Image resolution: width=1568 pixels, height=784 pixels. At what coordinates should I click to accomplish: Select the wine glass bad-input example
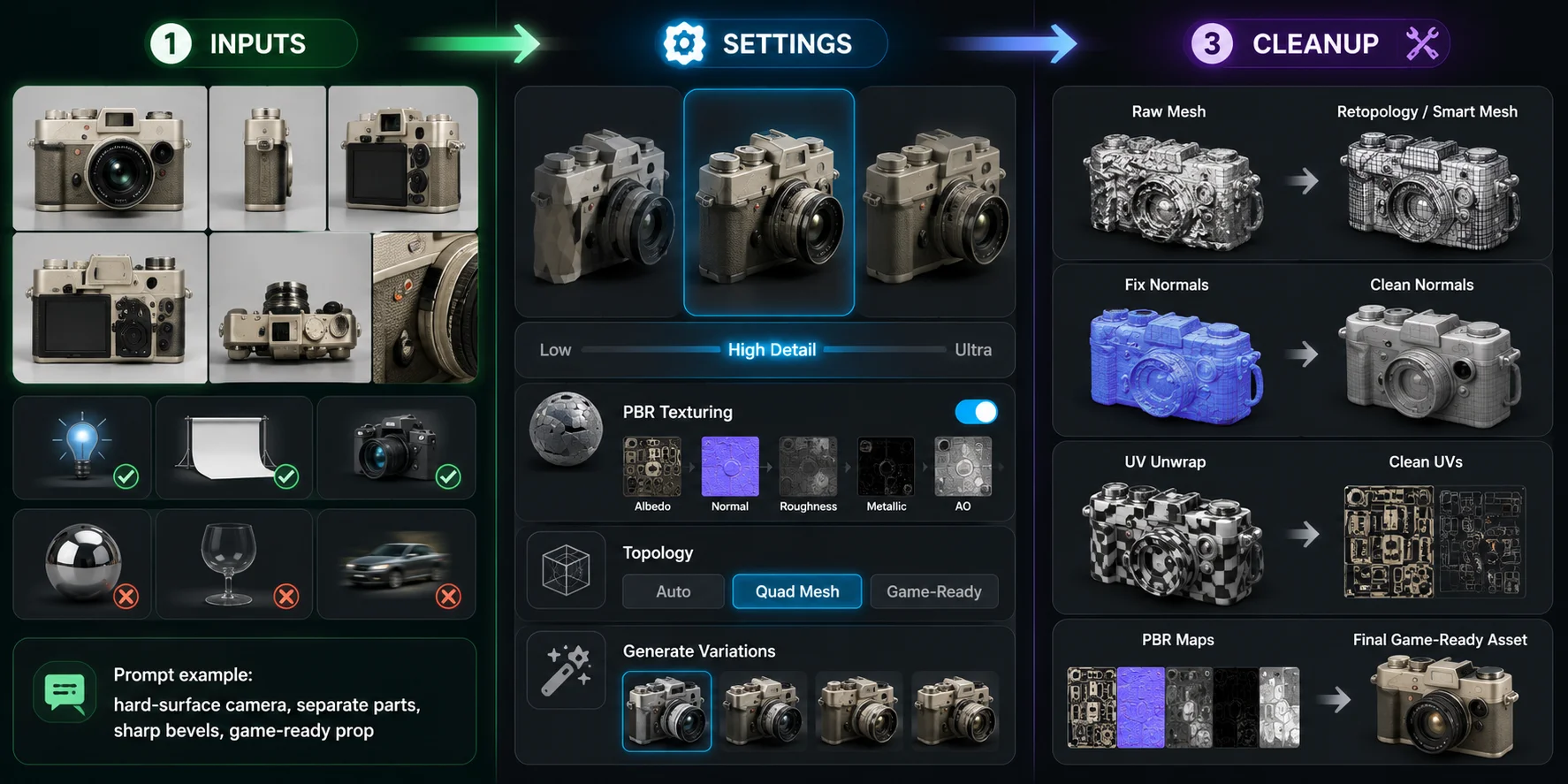point(234,564)
